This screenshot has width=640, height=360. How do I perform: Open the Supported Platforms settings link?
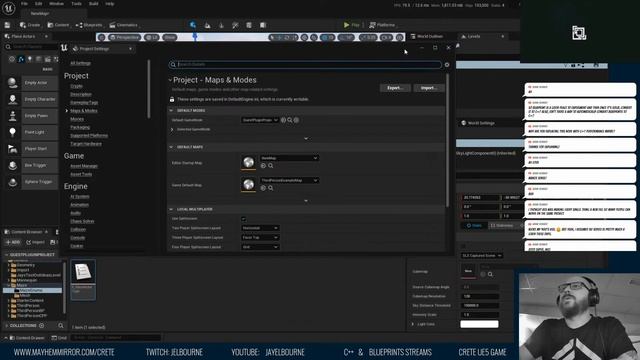coord(89,136)
